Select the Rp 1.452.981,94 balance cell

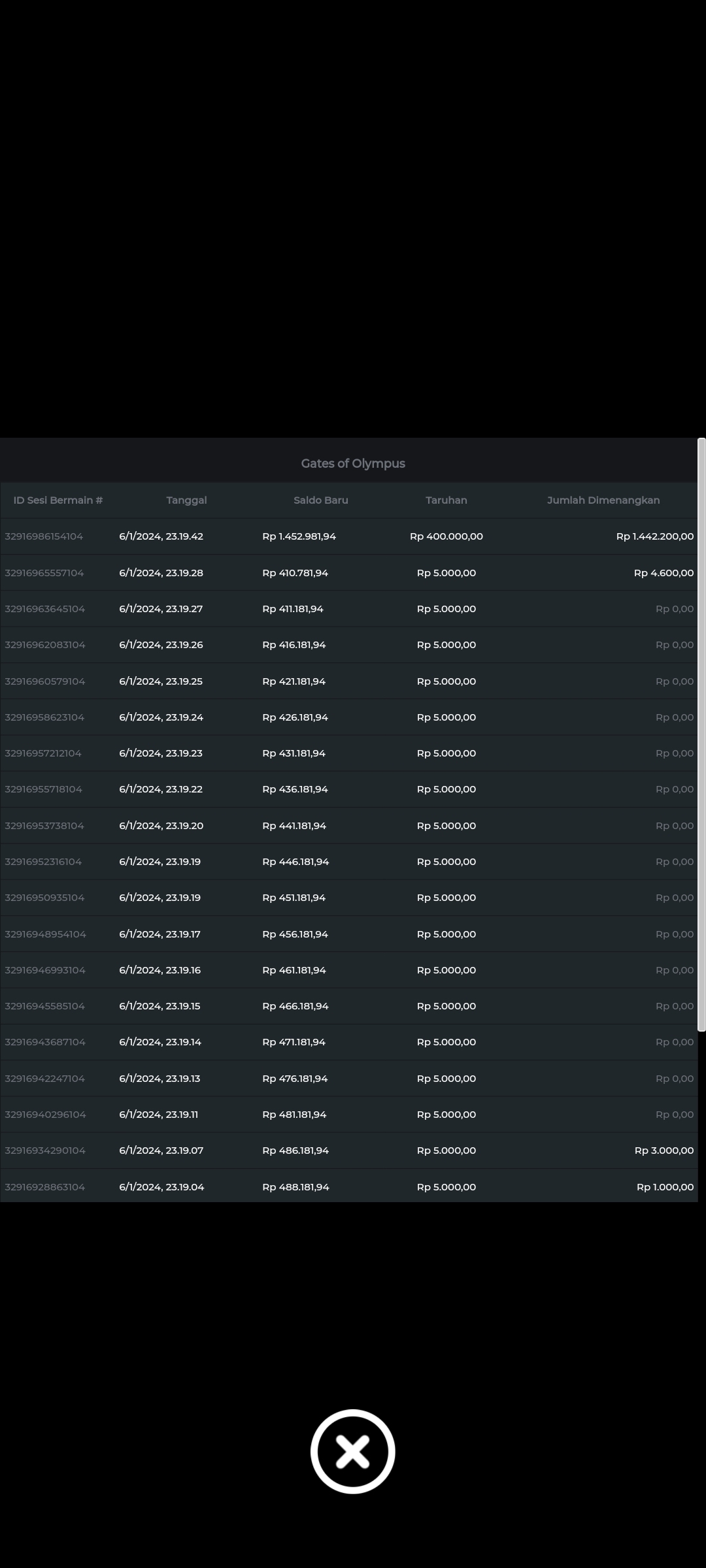(299, 536)
